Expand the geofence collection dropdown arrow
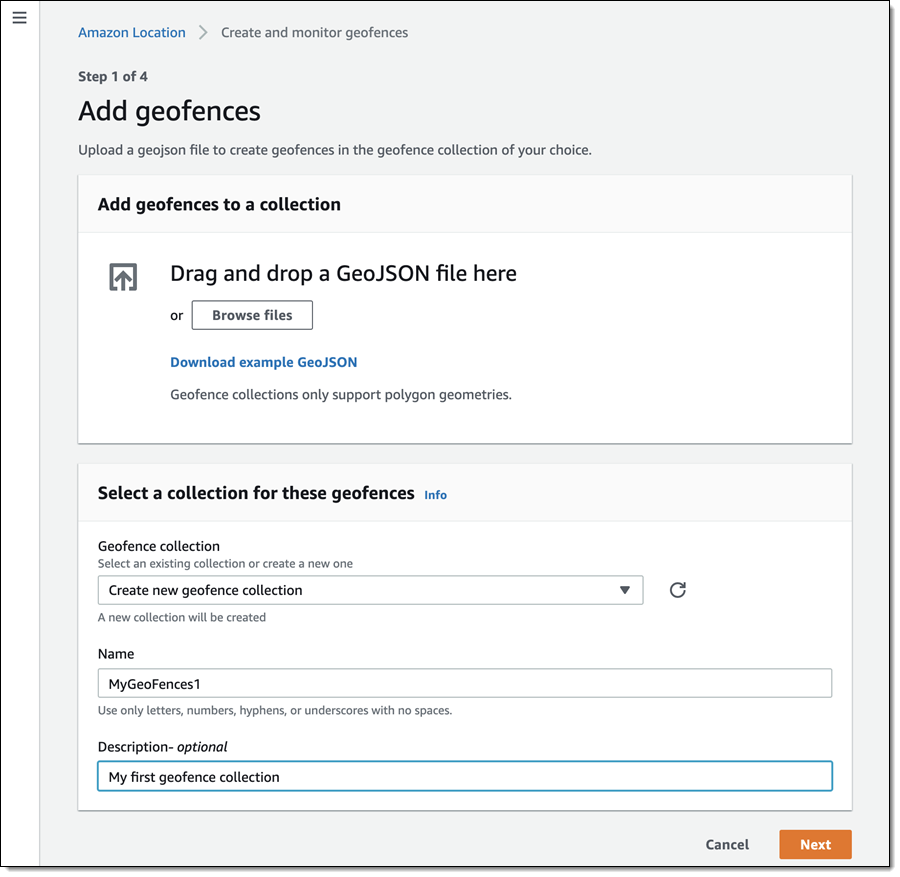900x877 pixels. point(625,590)
